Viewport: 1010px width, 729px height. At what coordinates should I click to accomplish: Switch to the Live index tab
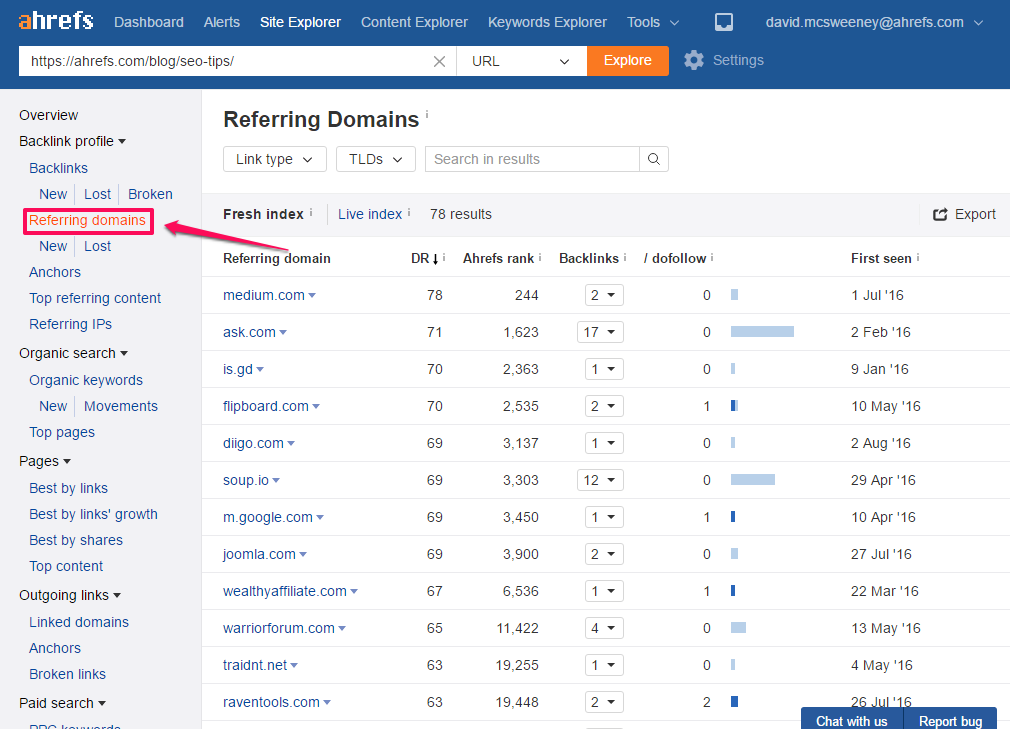370,214
